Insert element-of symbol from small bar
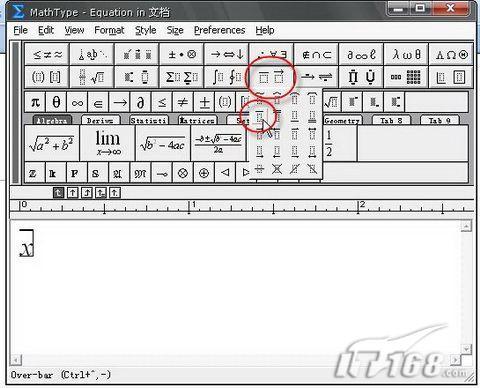Screen dimensions: 480x388 (x=98, y=102)
